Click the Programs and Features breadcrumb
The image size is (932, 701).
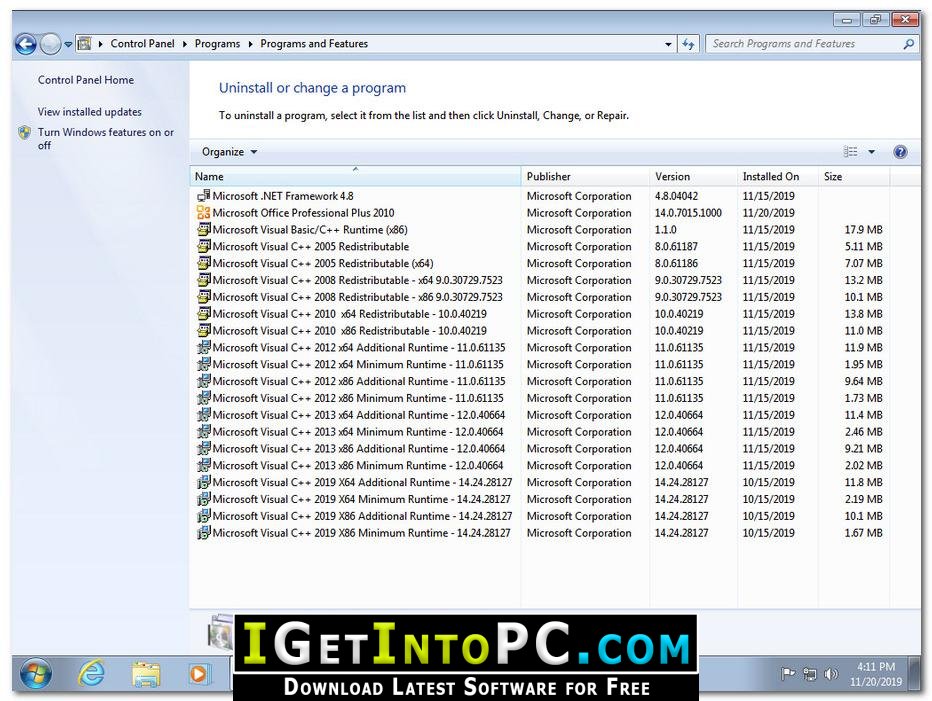point(314,43)
